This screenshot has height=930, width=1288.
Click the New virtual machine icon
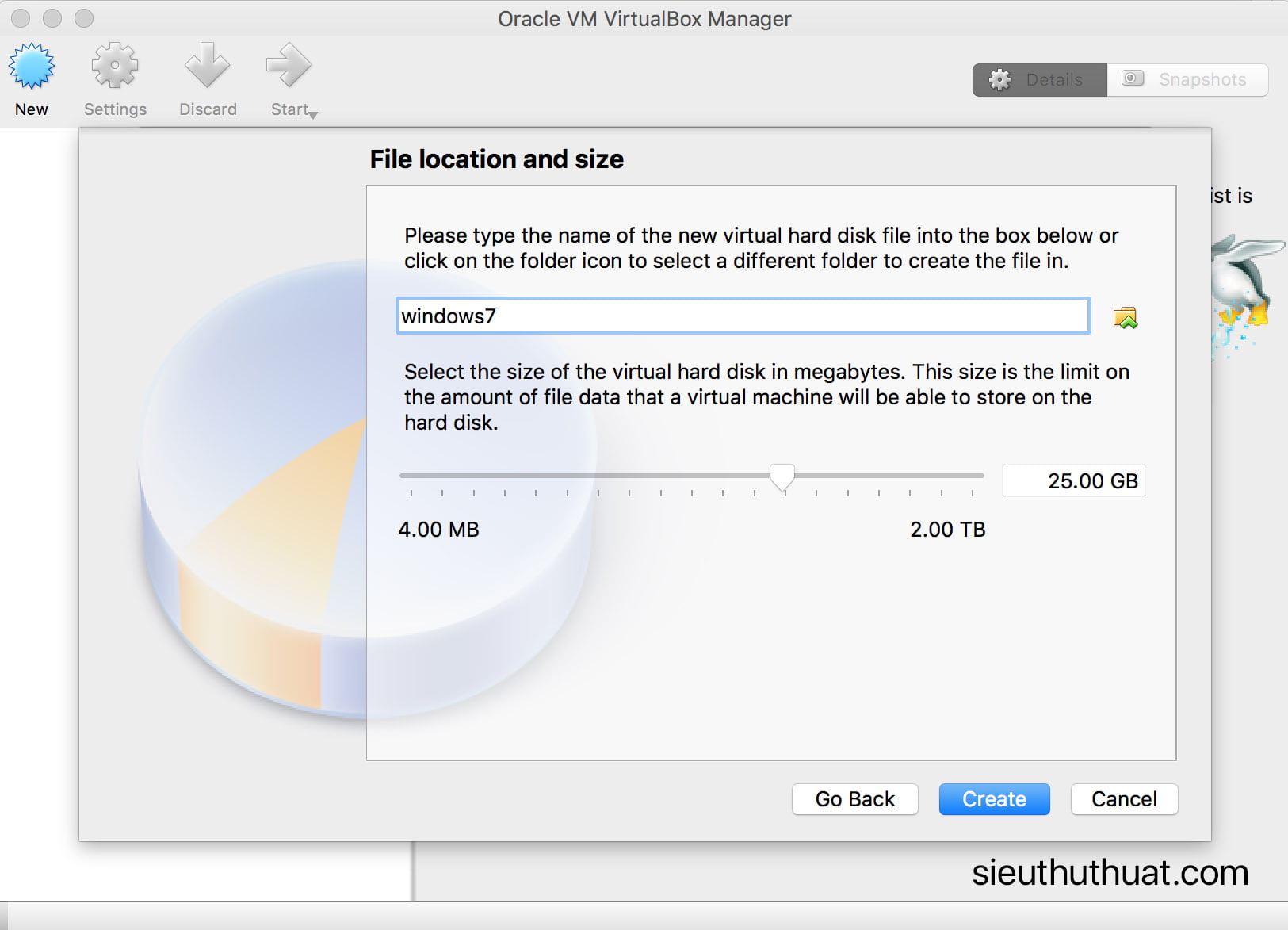[32, 67]
